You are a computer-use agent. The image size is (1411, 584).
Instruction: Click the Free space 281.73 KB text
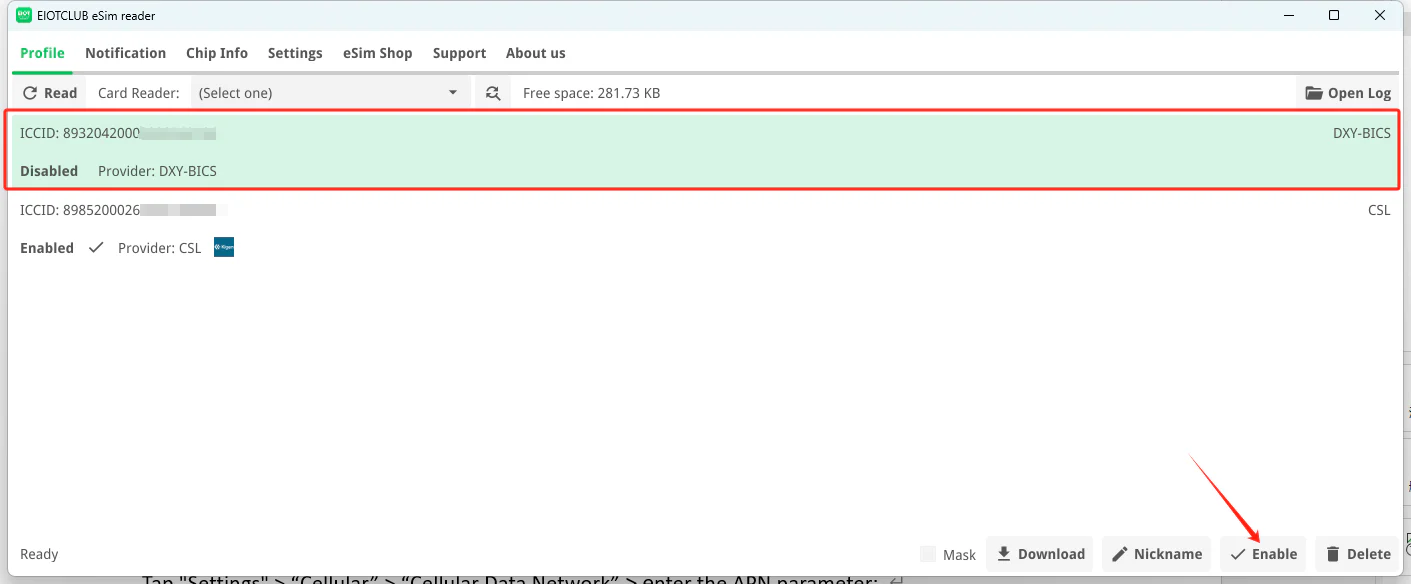click(x=591, y=93)
